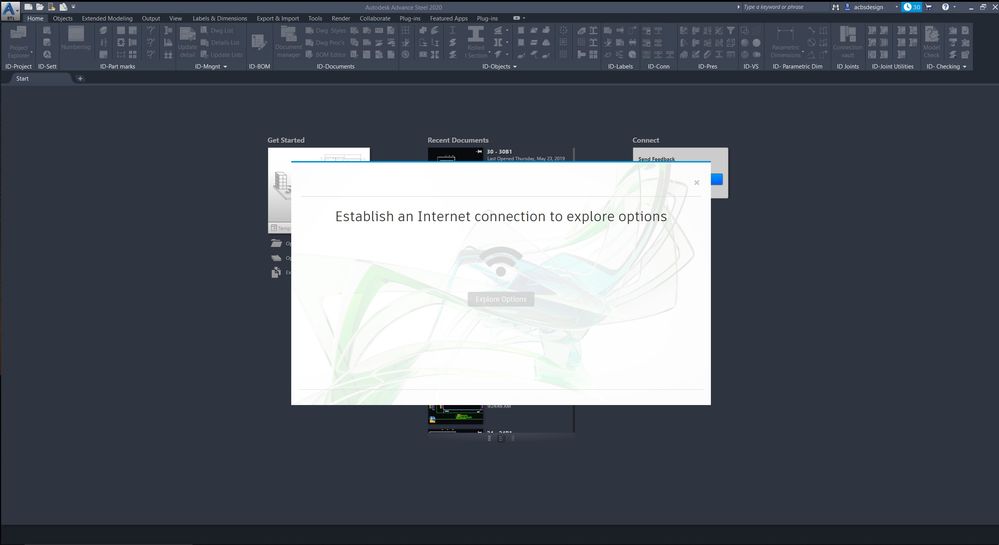999x545 pixels.
Task: Run the Model Check tool
Action: (x=931, y=42)
